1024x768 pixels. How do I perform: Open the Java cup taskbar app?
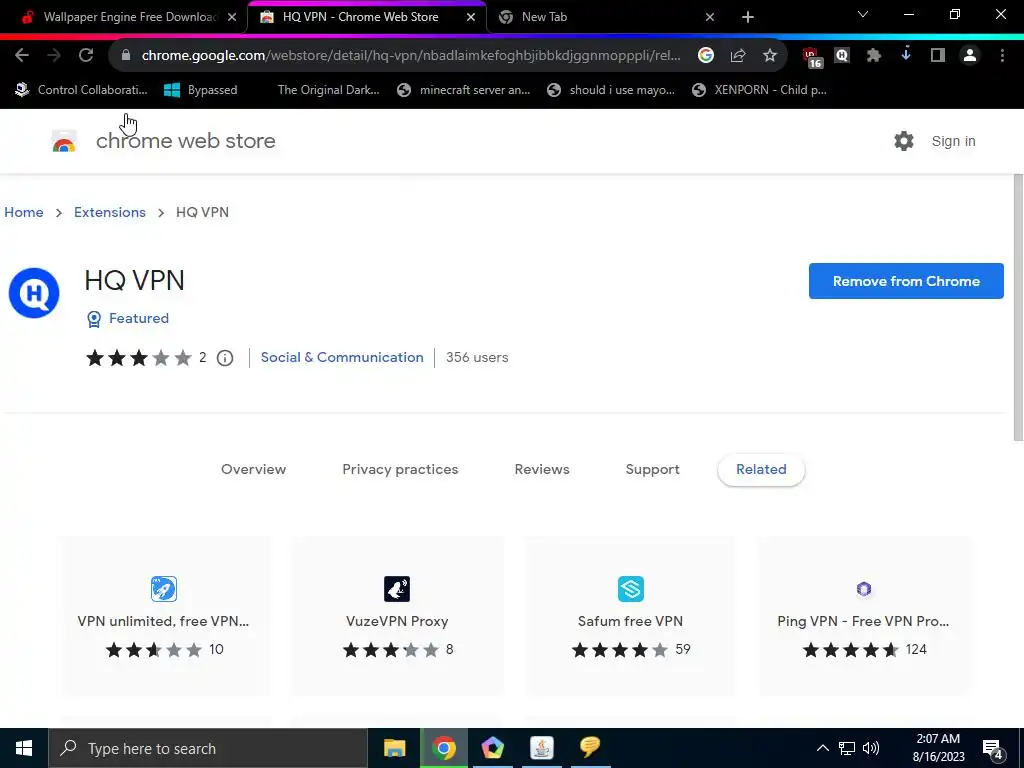pos(541,748)
